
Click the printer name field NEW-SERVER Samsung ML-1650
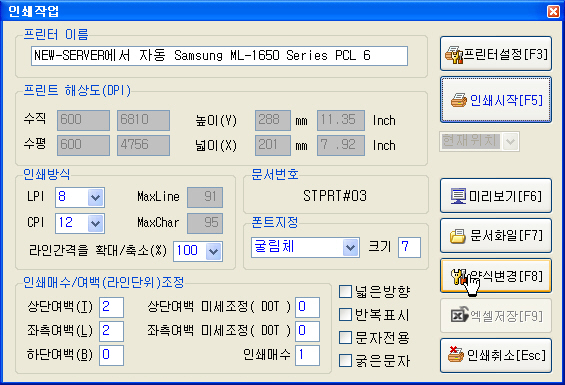pyautogui.click(x=219, y=56)
